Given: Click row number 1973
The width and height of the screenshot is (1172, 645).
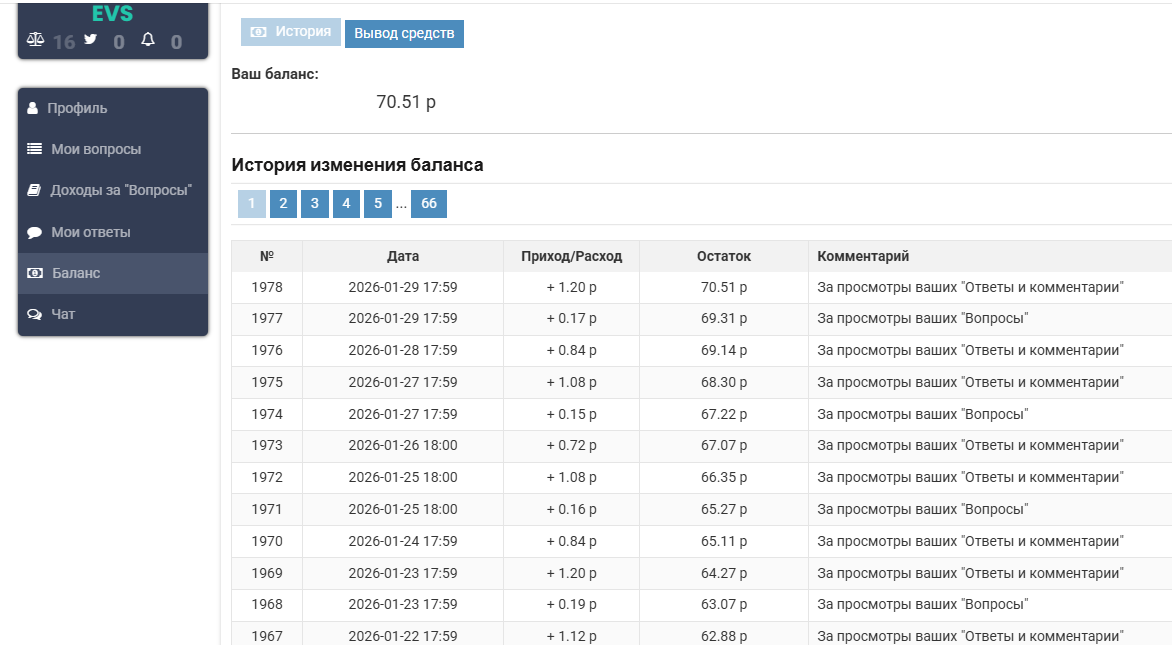Looking at the screenshot, I should (x=267, y=445).
